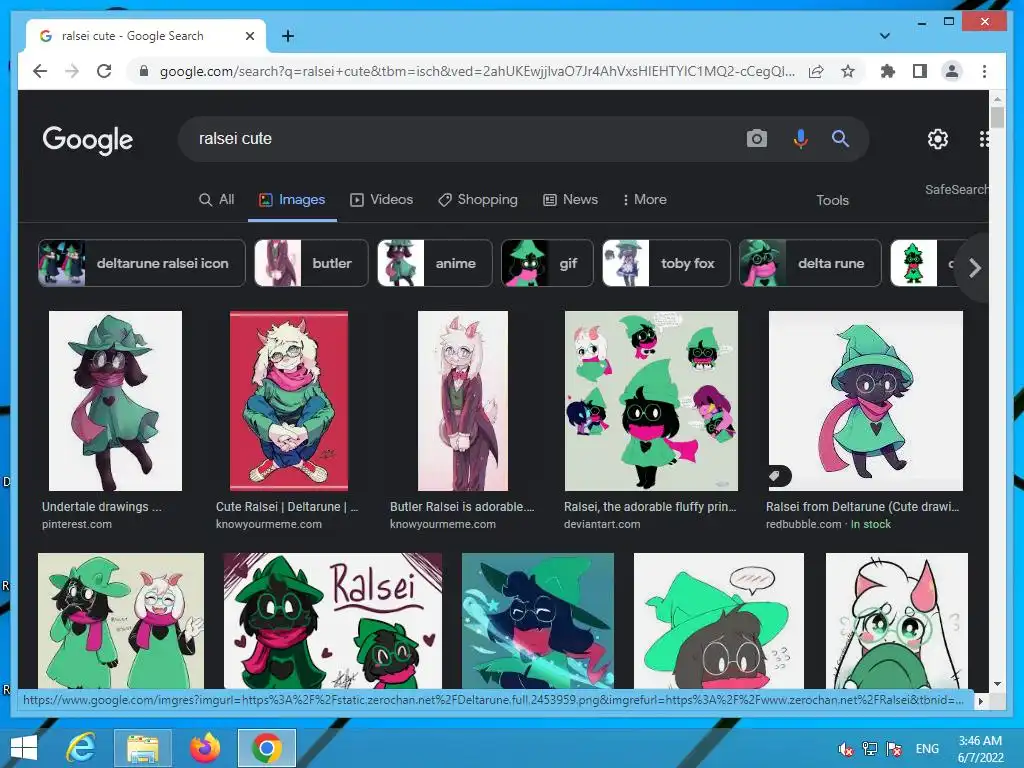The height and width of the screenshot is (768, 1024).
Task: Open File Explorer from taskbar
Action: 142,748
